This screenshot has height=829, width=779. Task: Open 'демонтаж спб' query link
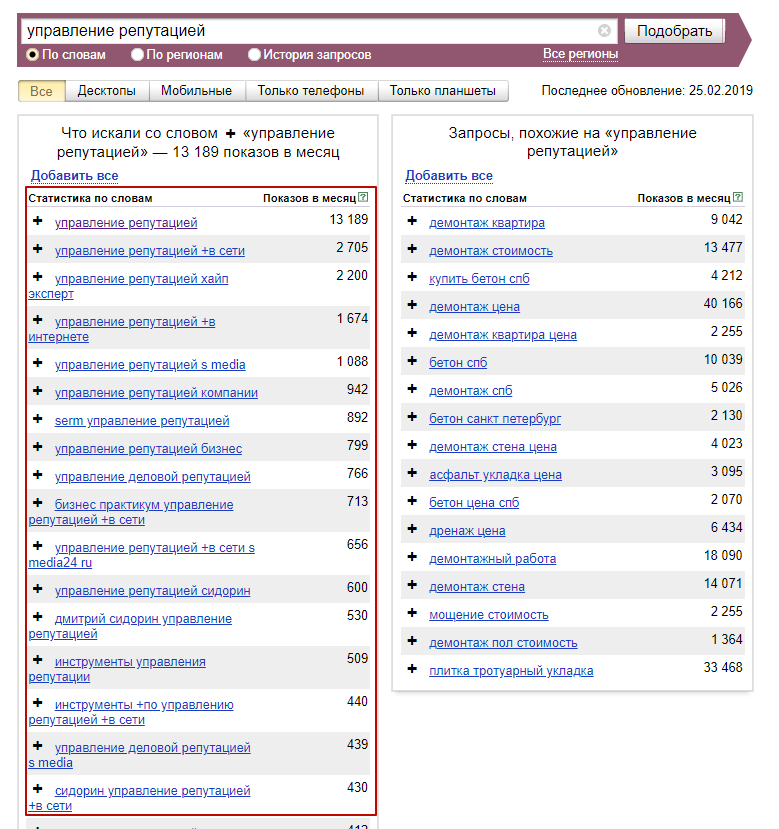click(471, 391)
